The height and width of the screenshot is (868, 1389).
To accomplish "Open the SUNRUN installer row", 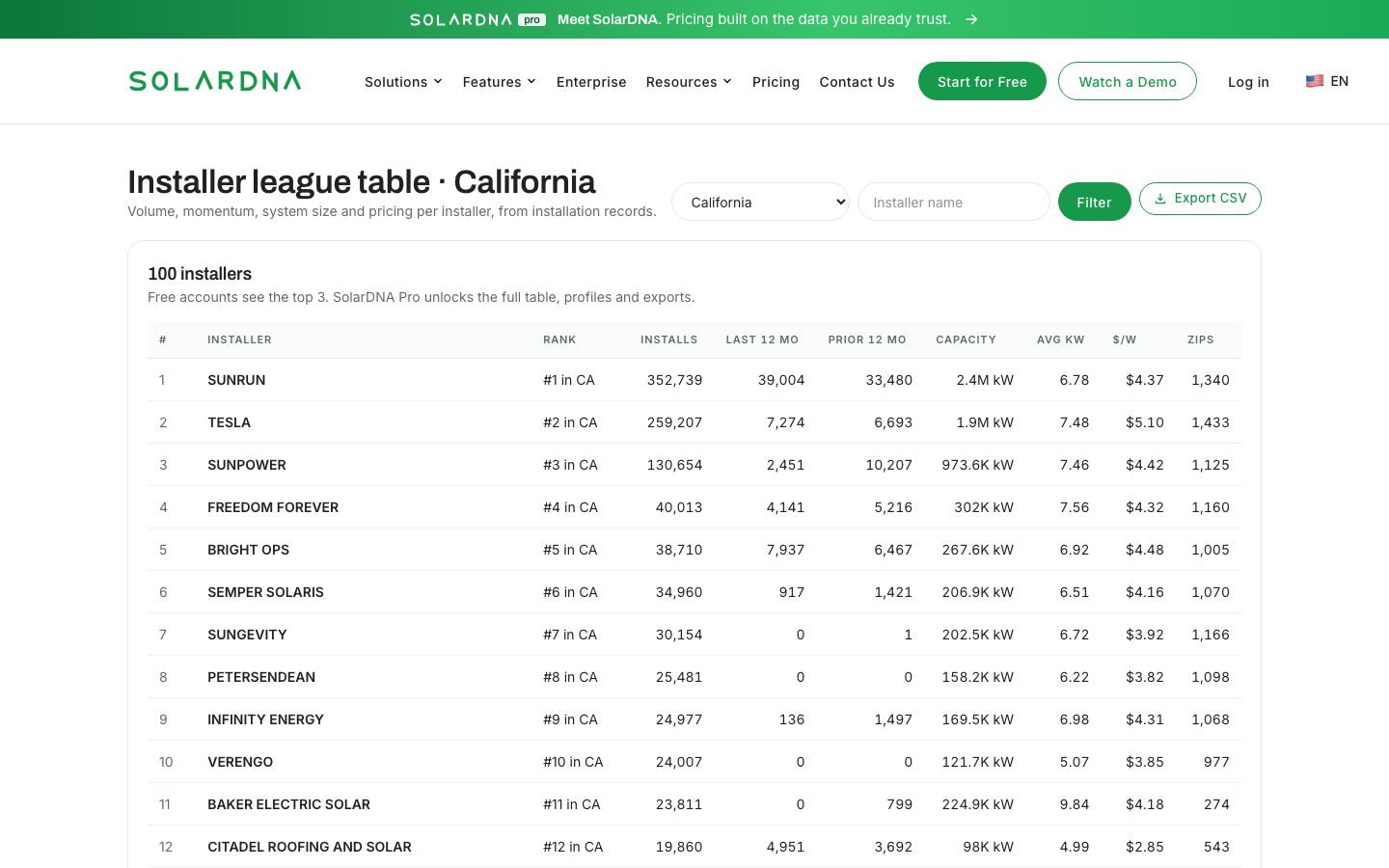I will 694,380.
